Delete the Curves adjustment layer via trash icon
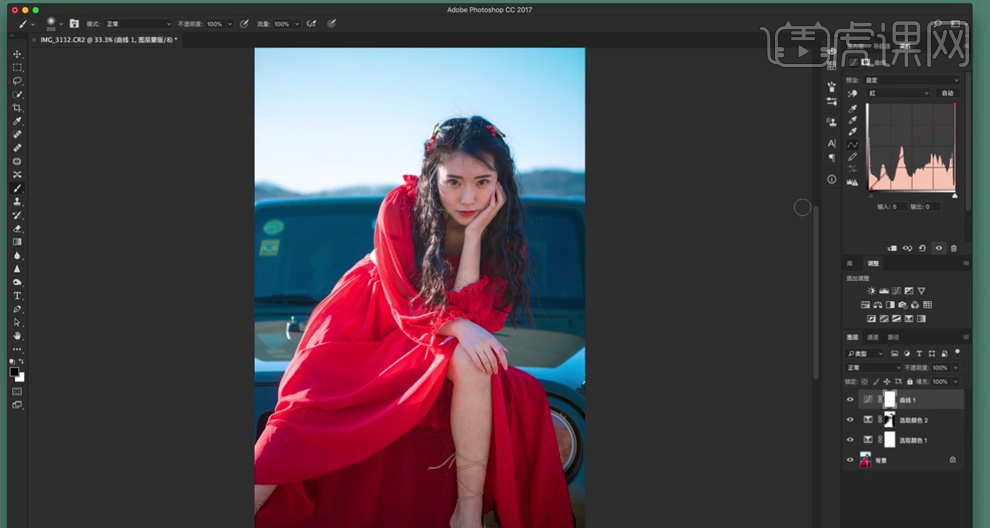The width and height of the screenshot is (990, 528). 953,248
